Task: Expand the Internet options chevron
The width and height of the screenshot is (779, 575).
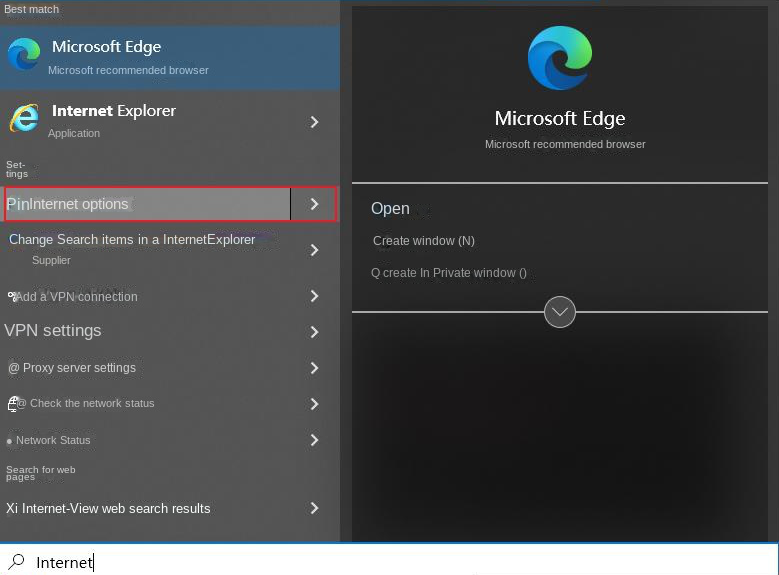Action: [x=314, y=204]
